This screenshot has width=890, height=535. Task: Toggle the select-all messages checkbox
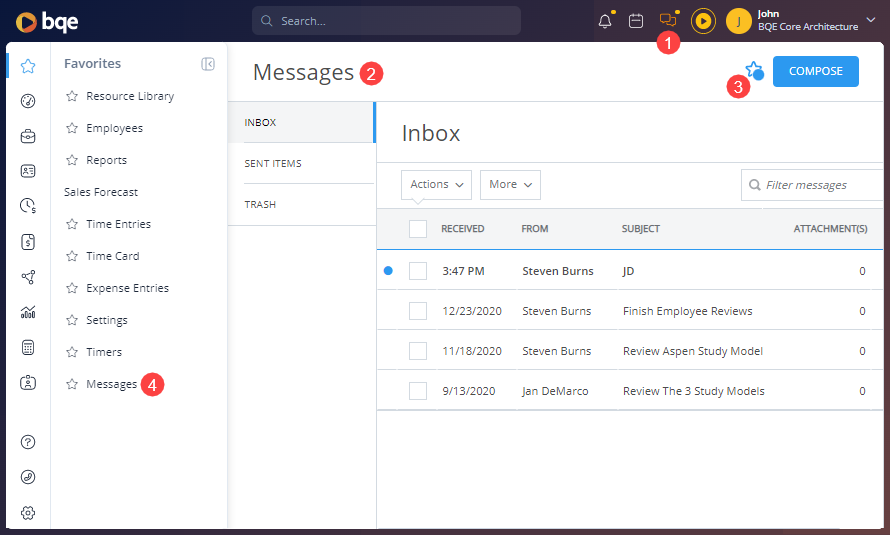pyautogui.click(x=418, y=229)
